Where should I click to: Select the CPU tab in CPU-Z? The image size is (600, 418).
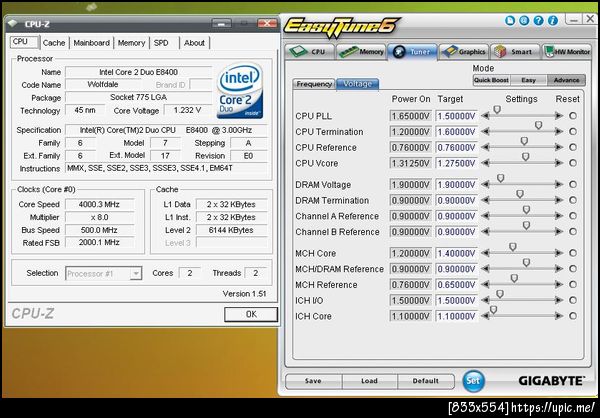pos(24,42)
